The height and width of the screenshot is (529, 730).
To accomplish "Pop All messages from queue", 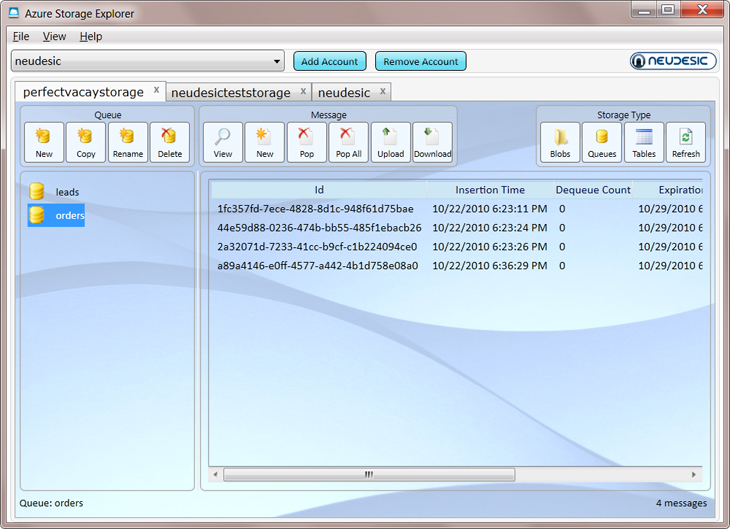I will point(348,142).
